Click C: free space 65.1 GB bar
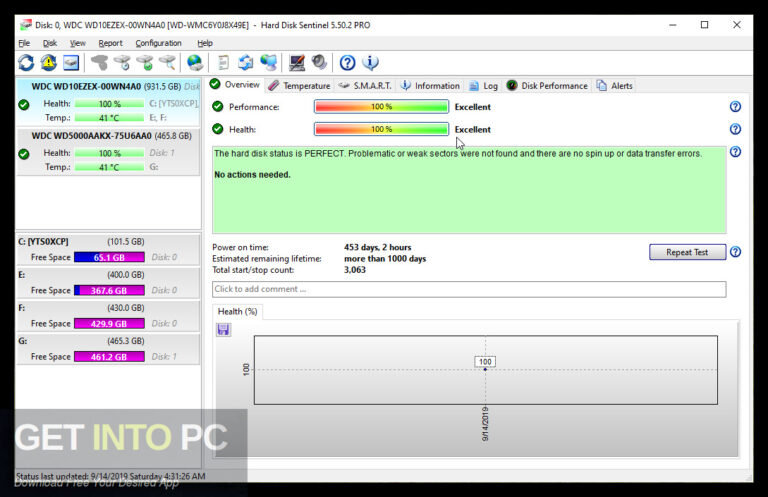This screenshot has height=497, width=768. (x=109, y=257)
